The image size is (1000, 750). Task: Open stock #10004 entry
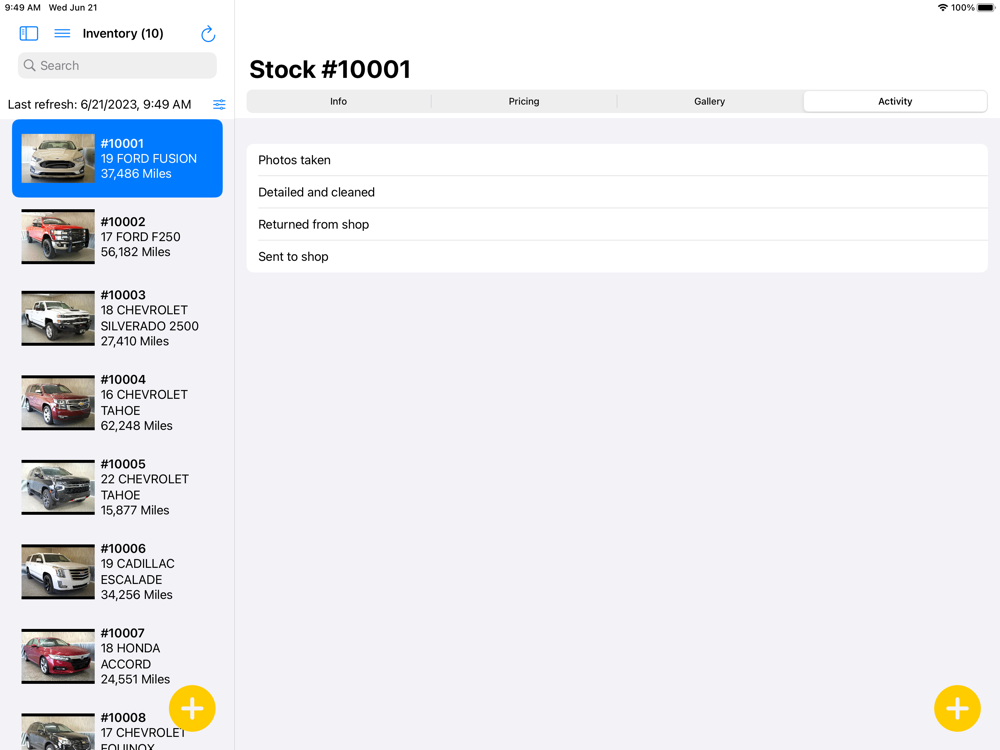(117, 402)
